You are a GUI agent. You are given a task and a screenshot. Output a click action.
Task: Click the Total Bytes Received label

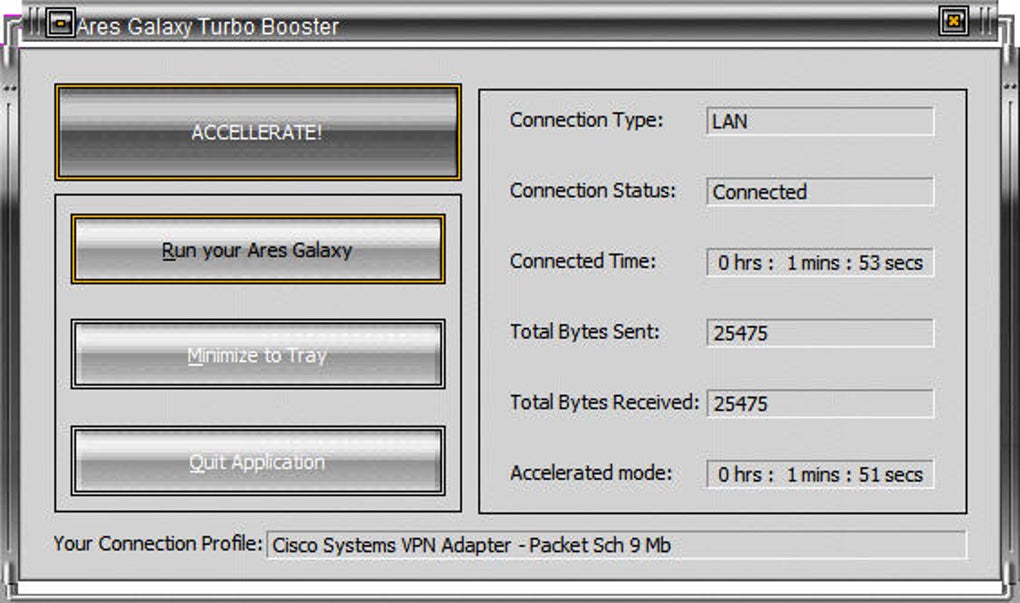604,402
